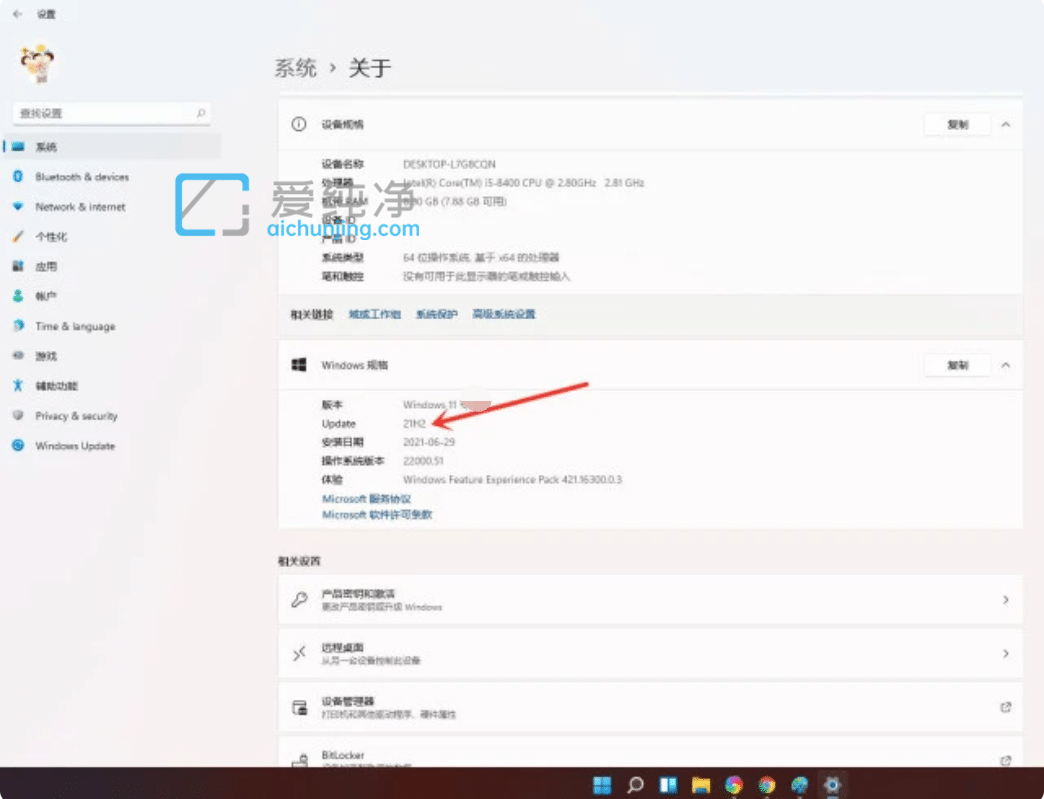The height and width of the screenshot is (799, 1044).
Task: Open File Explorer from taskbar
Action: click(x=700, y=785)
